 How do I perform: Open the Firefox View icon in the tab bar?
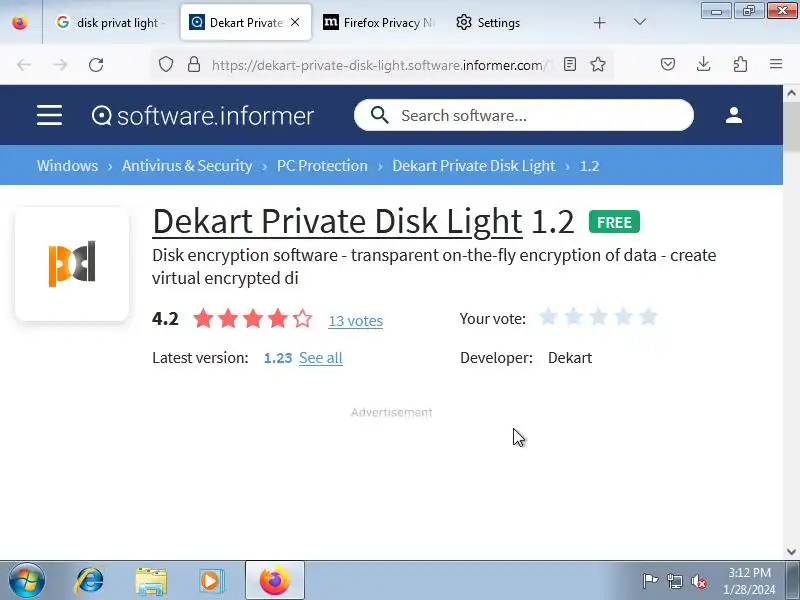[x=20, y=22]
